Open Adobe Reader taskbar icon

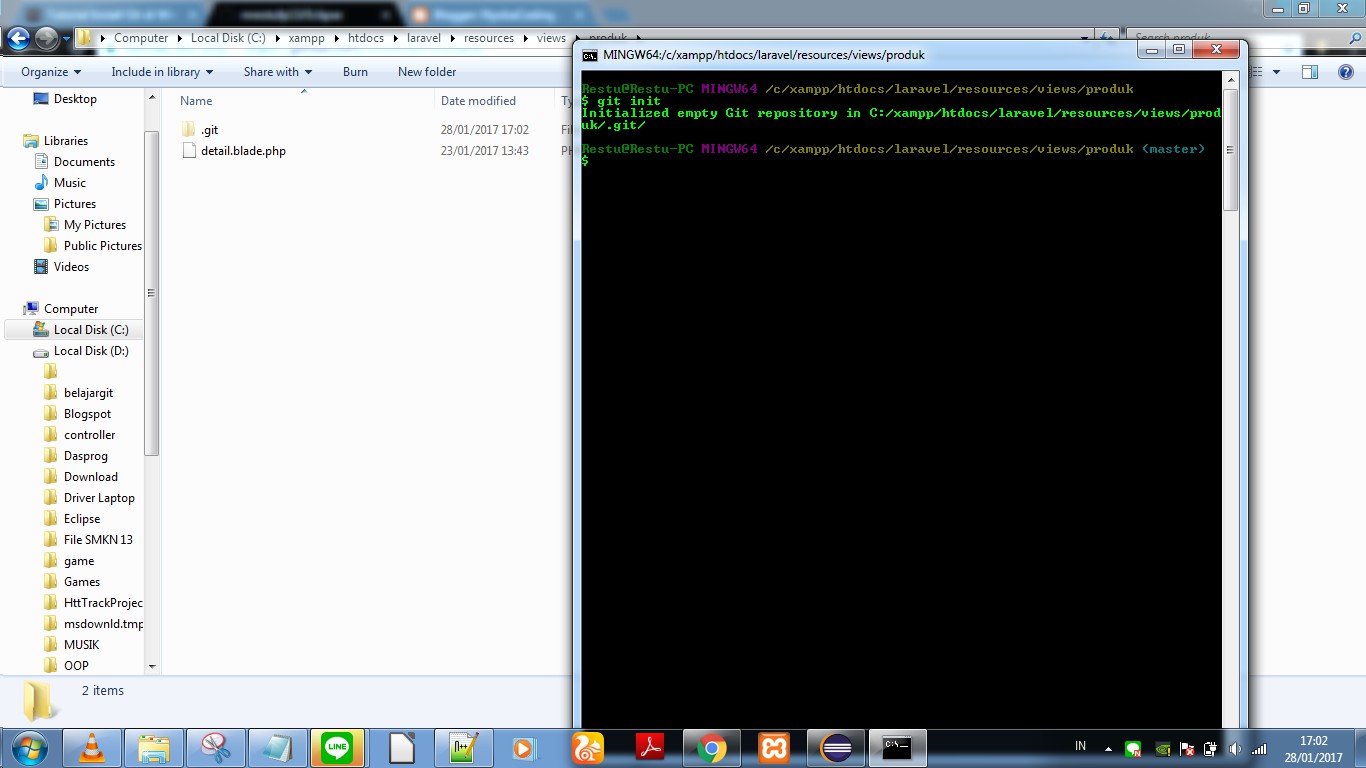pyautogui.click(x=650, y=748)
